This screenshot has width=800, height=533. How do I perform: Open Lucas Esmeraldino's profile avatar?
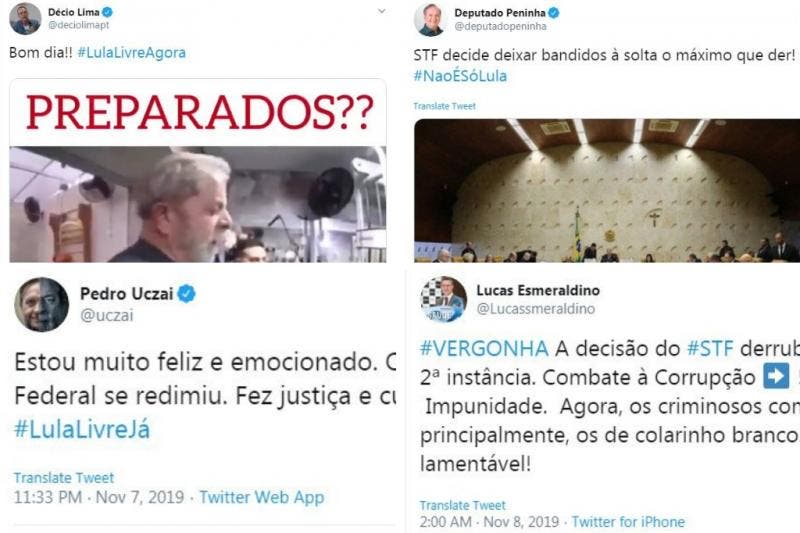point(443,299)
